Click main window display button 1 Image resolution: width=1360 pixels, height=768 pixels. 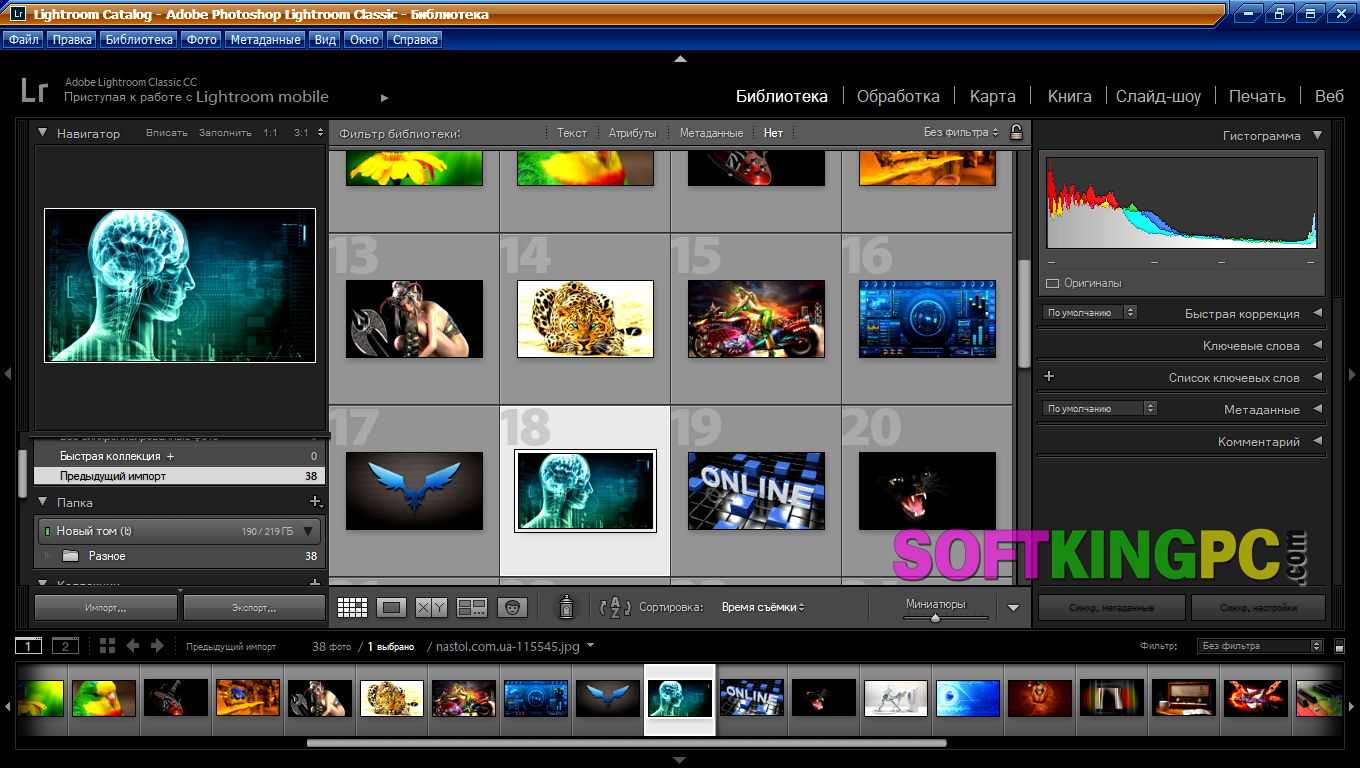29,646
